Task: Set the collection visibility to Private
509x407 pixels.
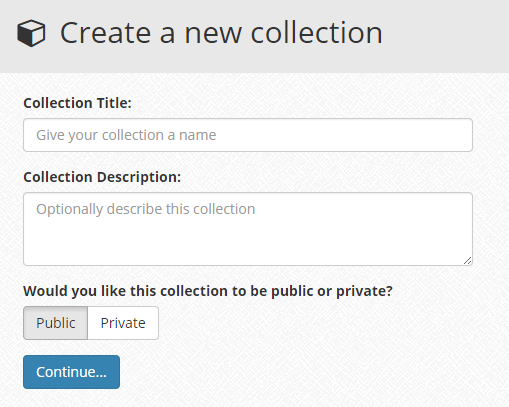Action: (x=123, y=323)
